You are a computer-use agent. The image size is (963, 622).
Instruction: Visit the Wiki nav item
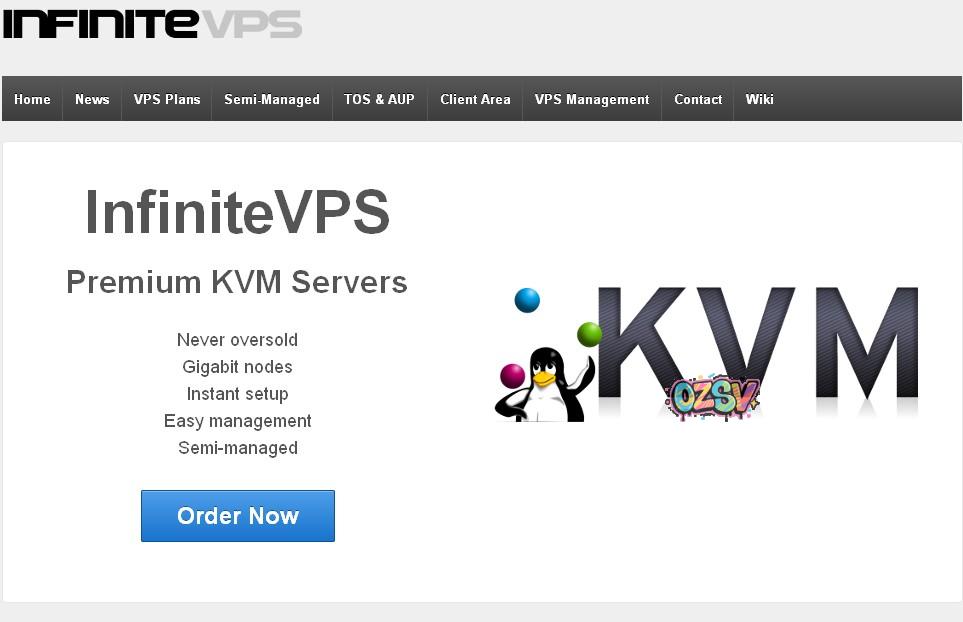(x=760, y=99)
